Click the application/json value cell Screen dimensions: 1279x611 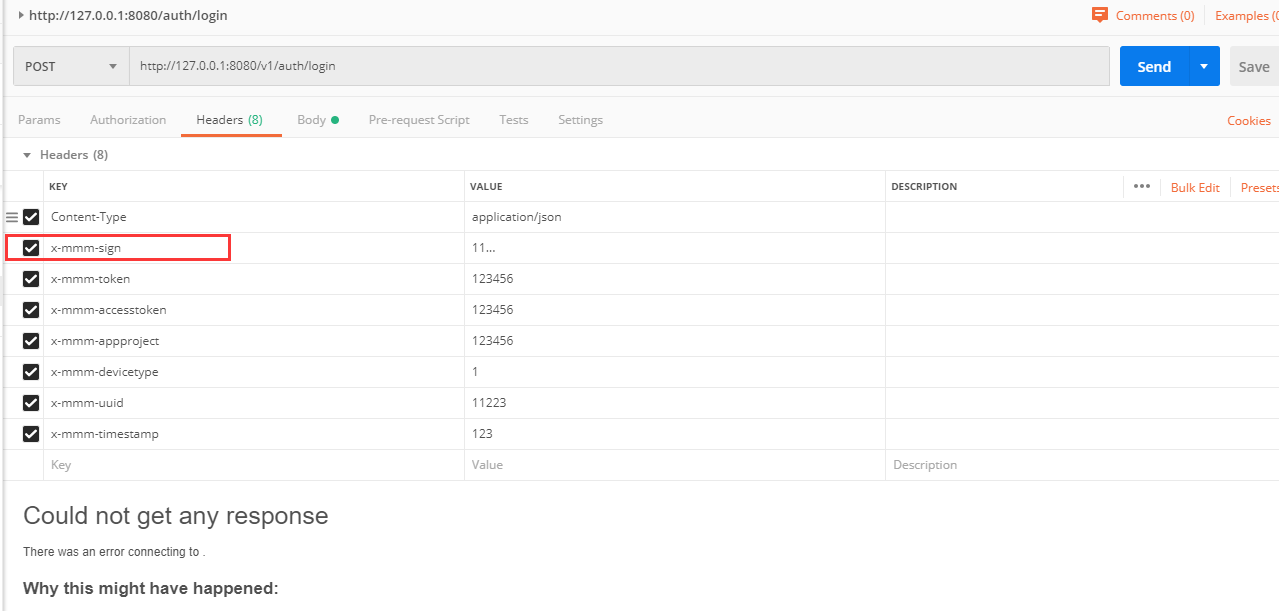675,217
